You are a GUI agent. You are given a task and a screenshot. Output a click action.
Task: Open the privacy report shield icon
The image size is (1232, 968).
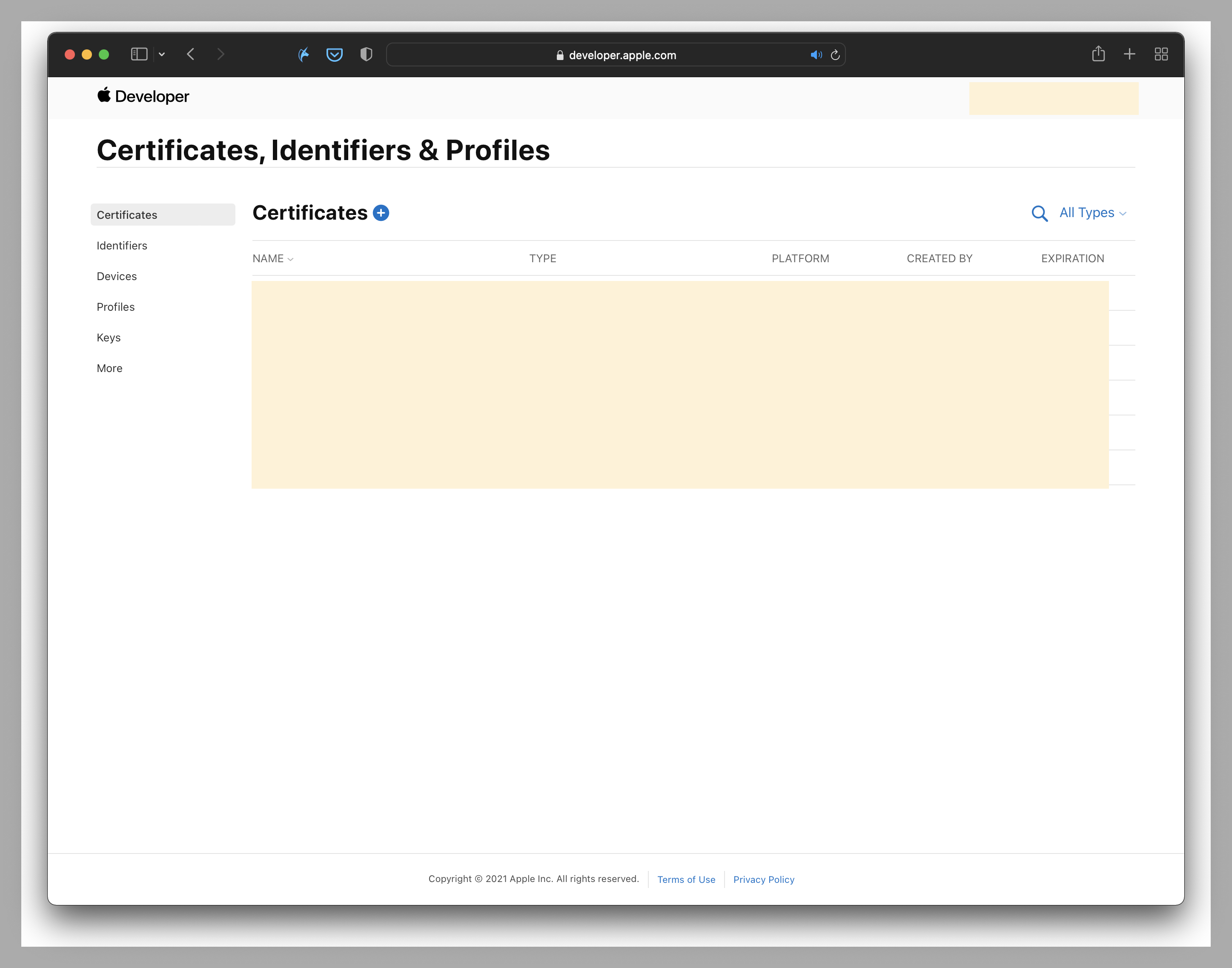coord(366,54)
